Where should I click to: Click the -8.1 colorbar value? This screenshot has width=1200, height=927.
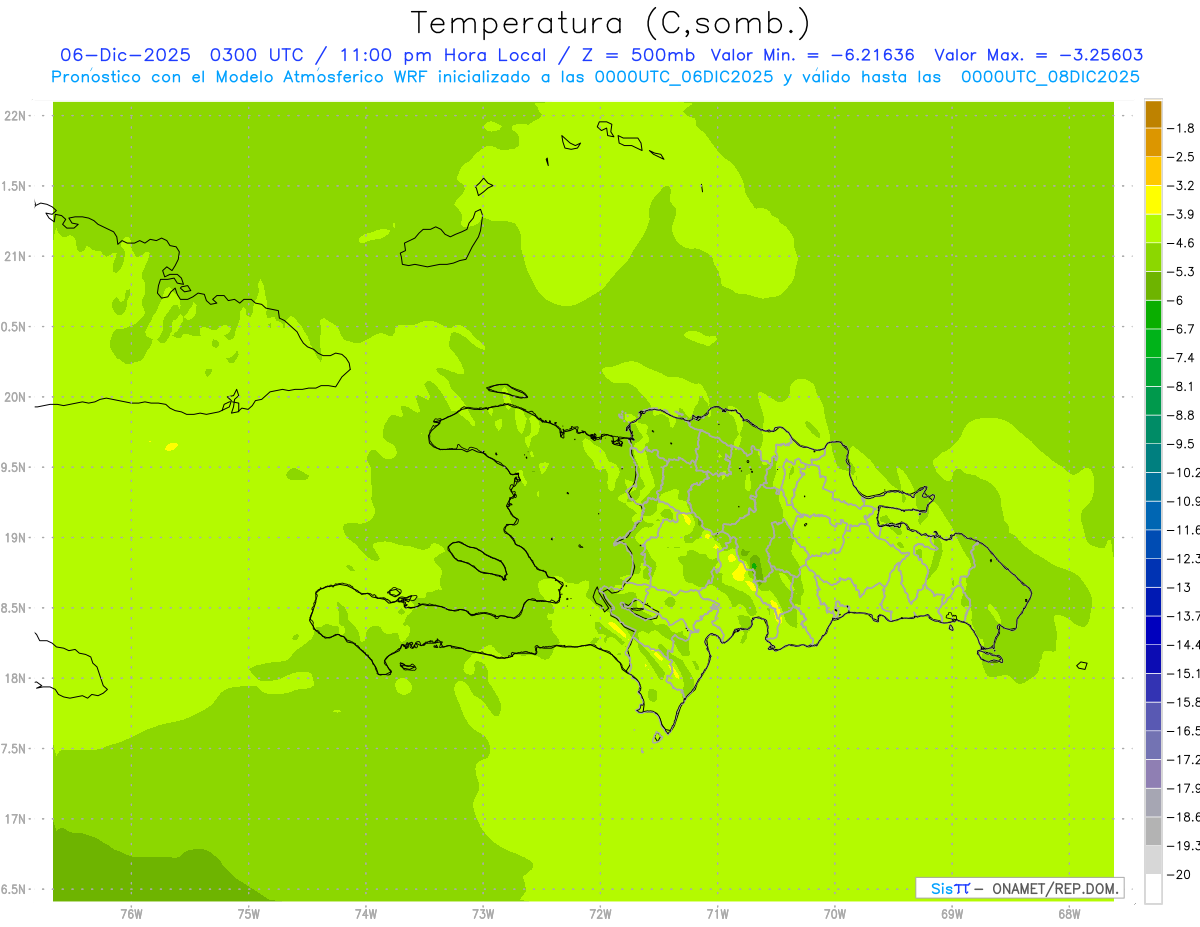(x=1181, y=386)
